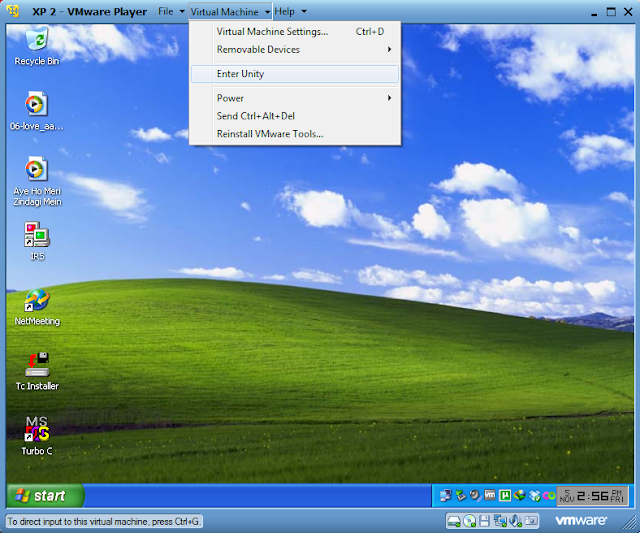Image resolution: width=640 pixels, height=533 pixels.
Task: Click the disc-and-pen tray icon
Action: pyautogui.click(x=475, y=495)
